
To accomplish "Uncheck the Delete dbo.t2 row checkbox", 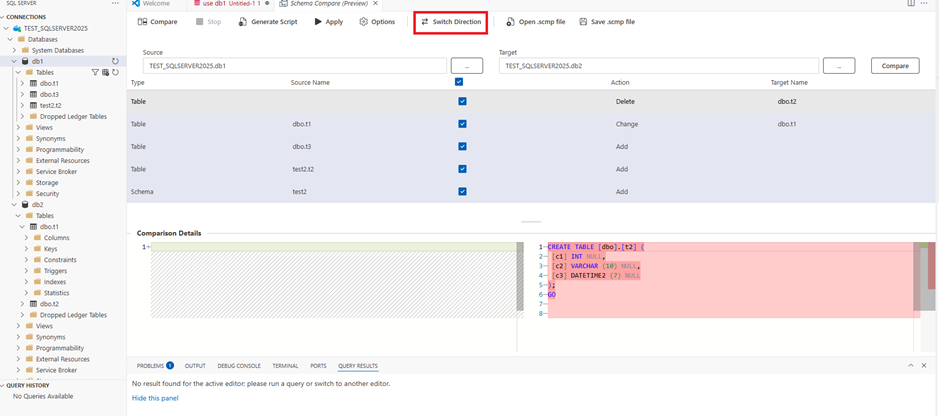I will pos(462,101).
